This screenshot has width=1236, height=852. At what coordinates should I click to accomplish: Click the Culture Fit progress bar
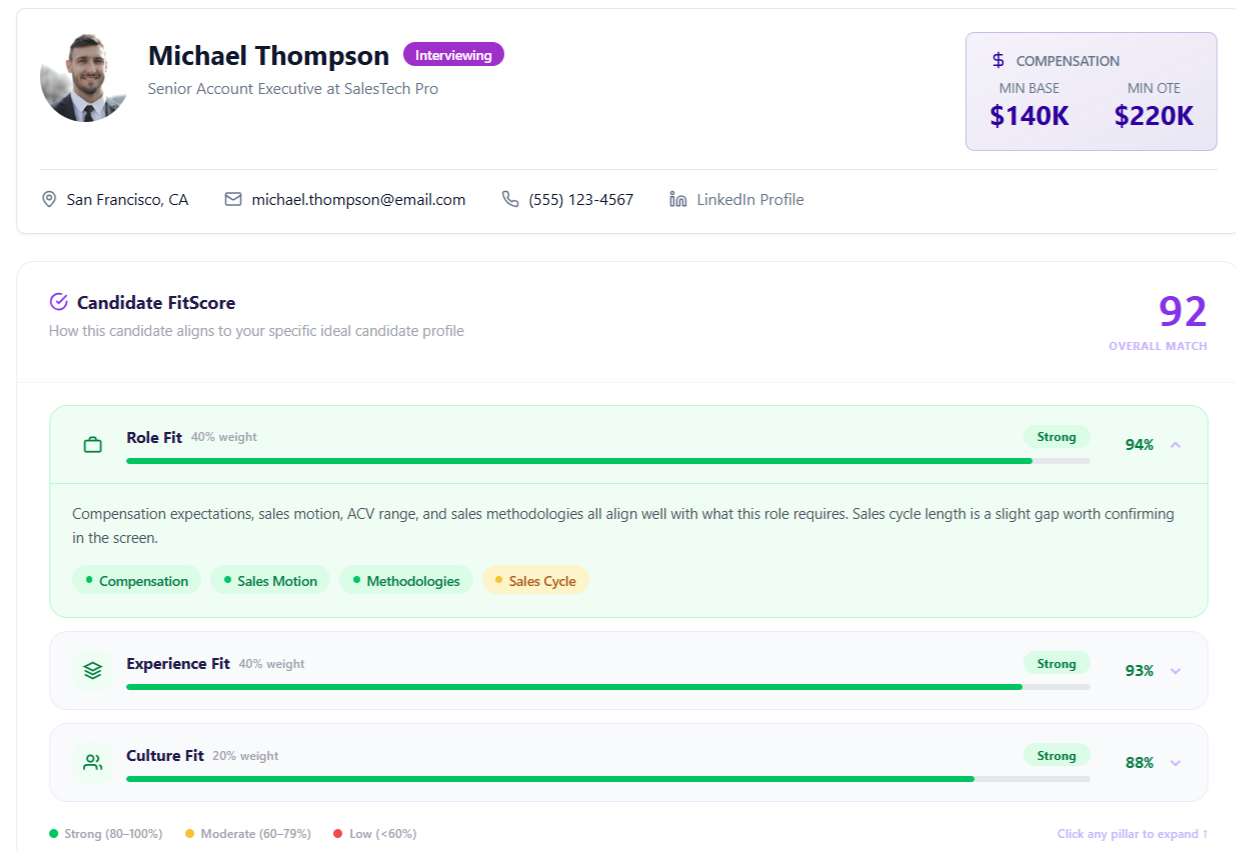point(608,779)
